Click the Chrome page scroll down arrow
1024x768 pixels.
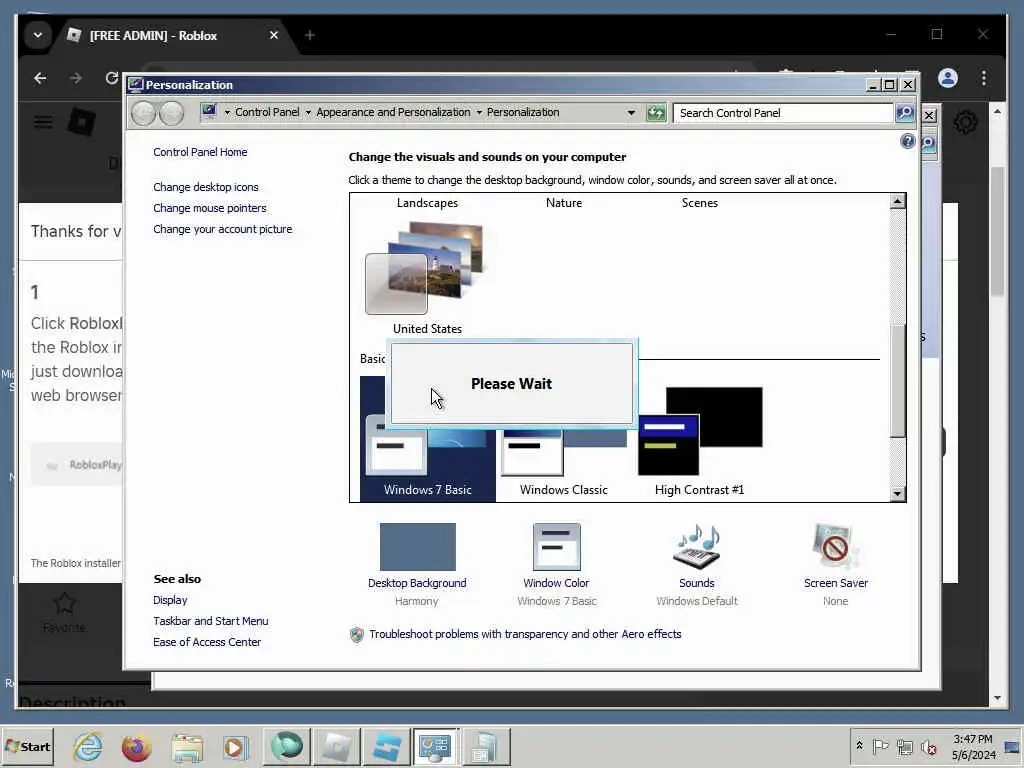997,697
